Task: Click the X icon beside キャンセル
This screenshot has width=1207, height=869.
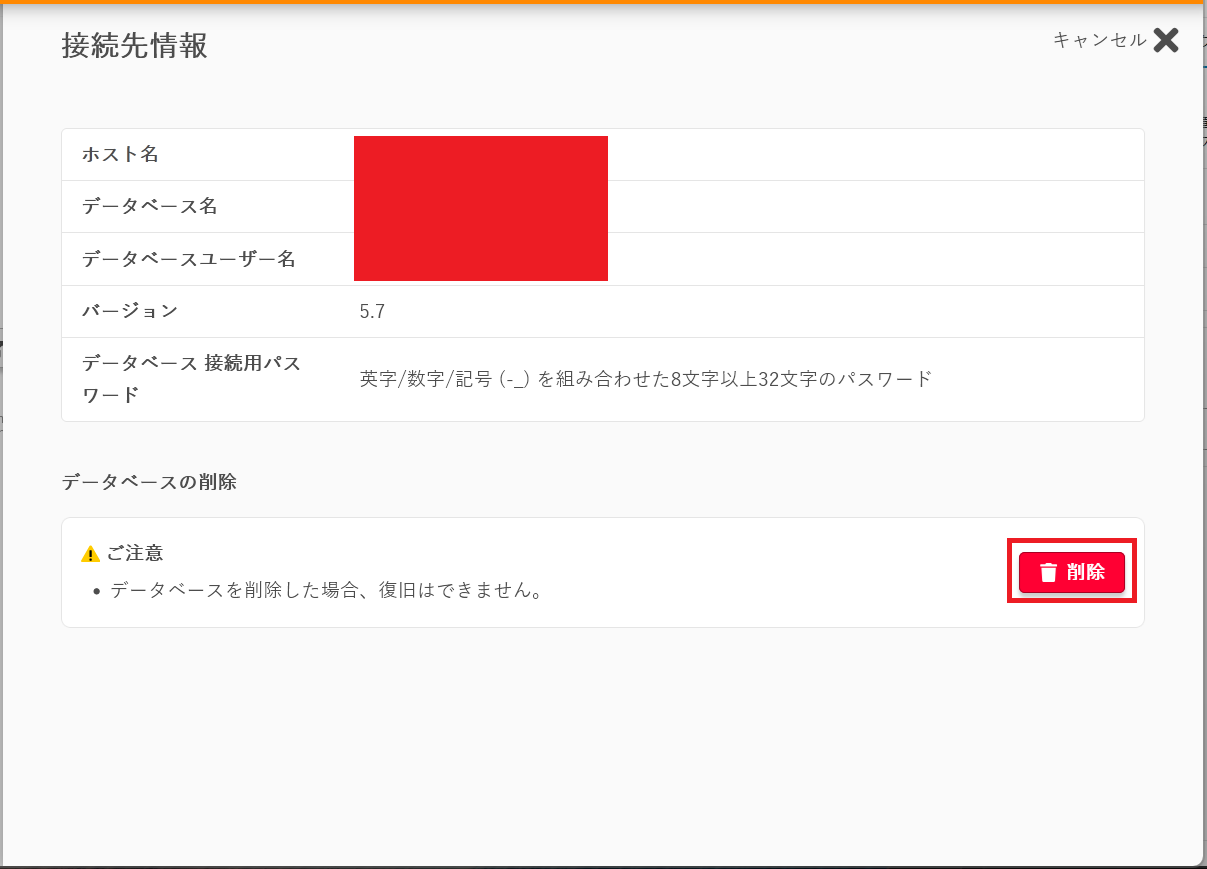Action: [x=1166, y=40]
